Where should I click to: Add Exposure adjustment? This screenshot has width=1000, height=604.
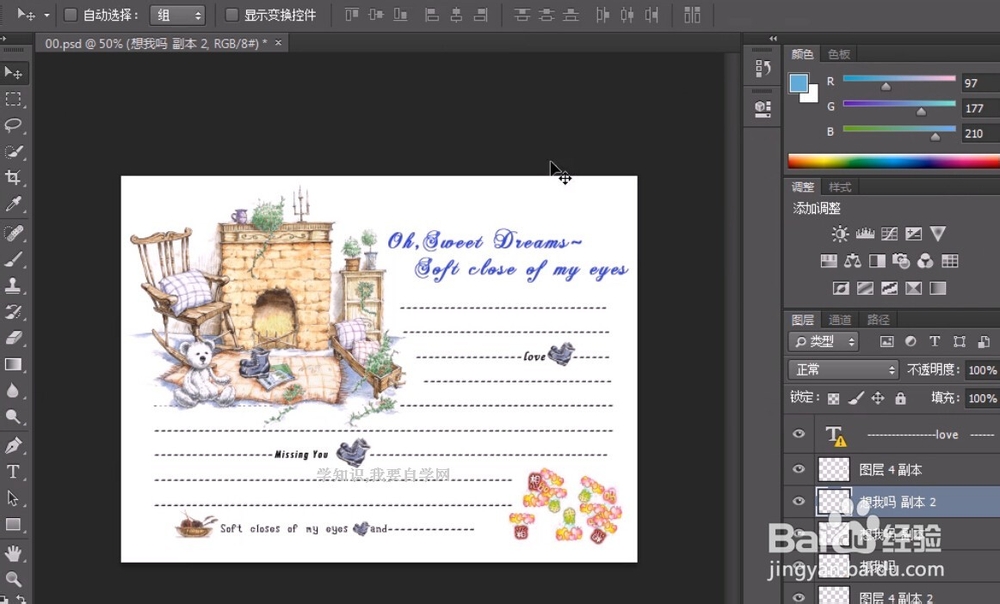(913, 234)
